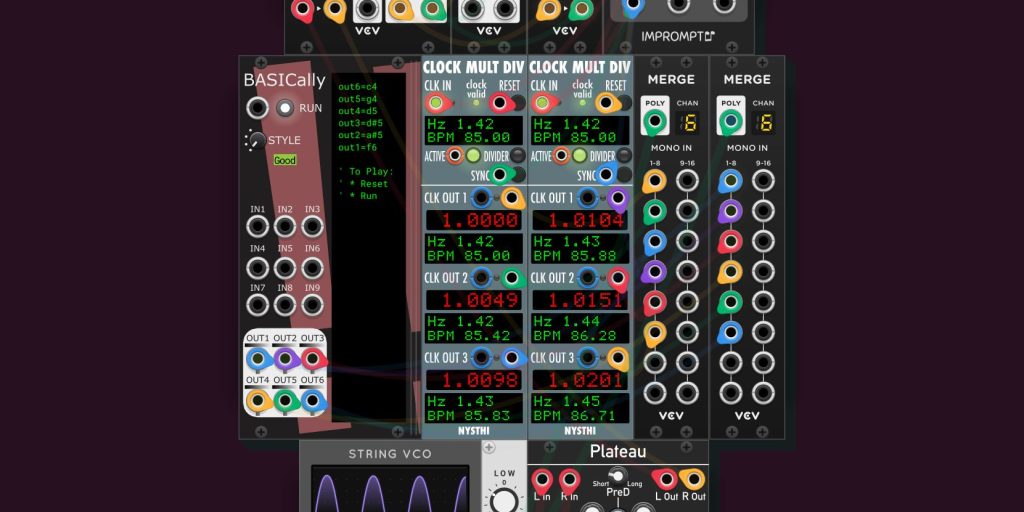Click the 1.0000 ratio display

coord(474,220)
